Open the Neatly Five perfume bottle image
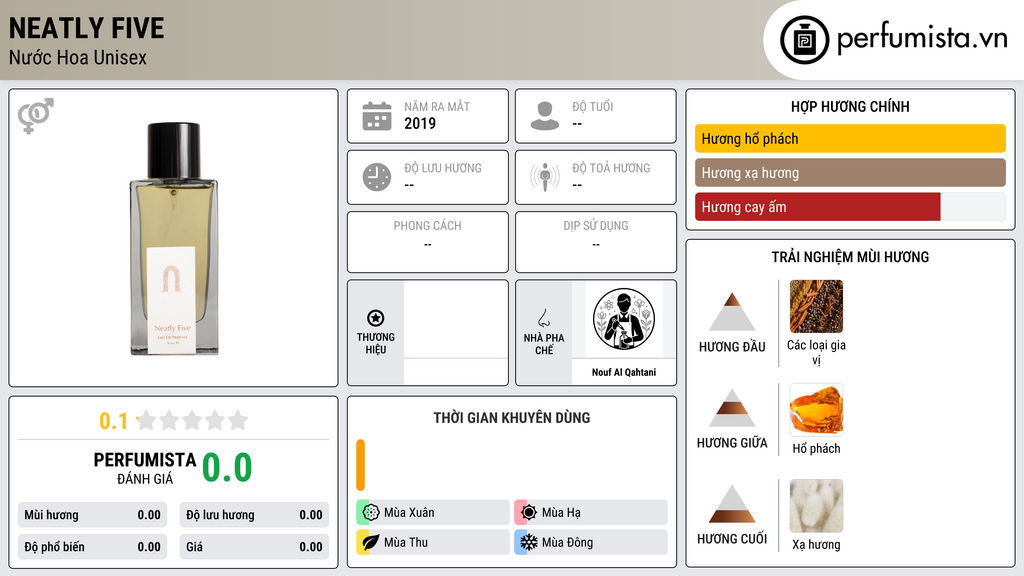This screenshot has height=576, width=1024. (174, 238)
